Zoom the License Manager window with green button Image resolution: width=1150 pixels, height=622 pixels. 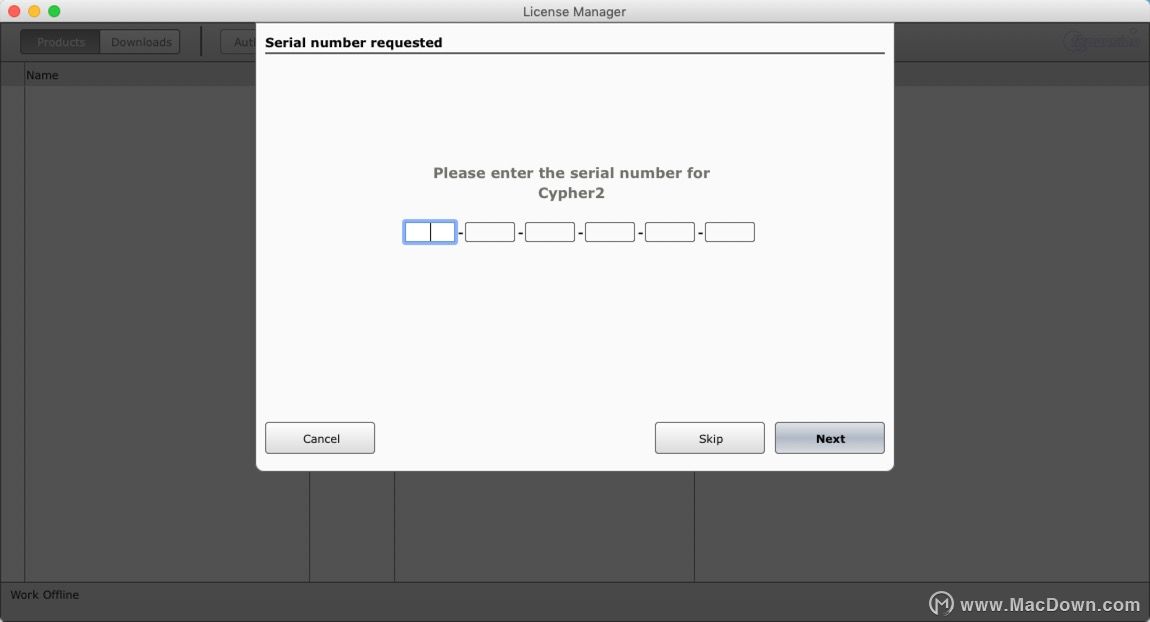(x=54, y=11)
